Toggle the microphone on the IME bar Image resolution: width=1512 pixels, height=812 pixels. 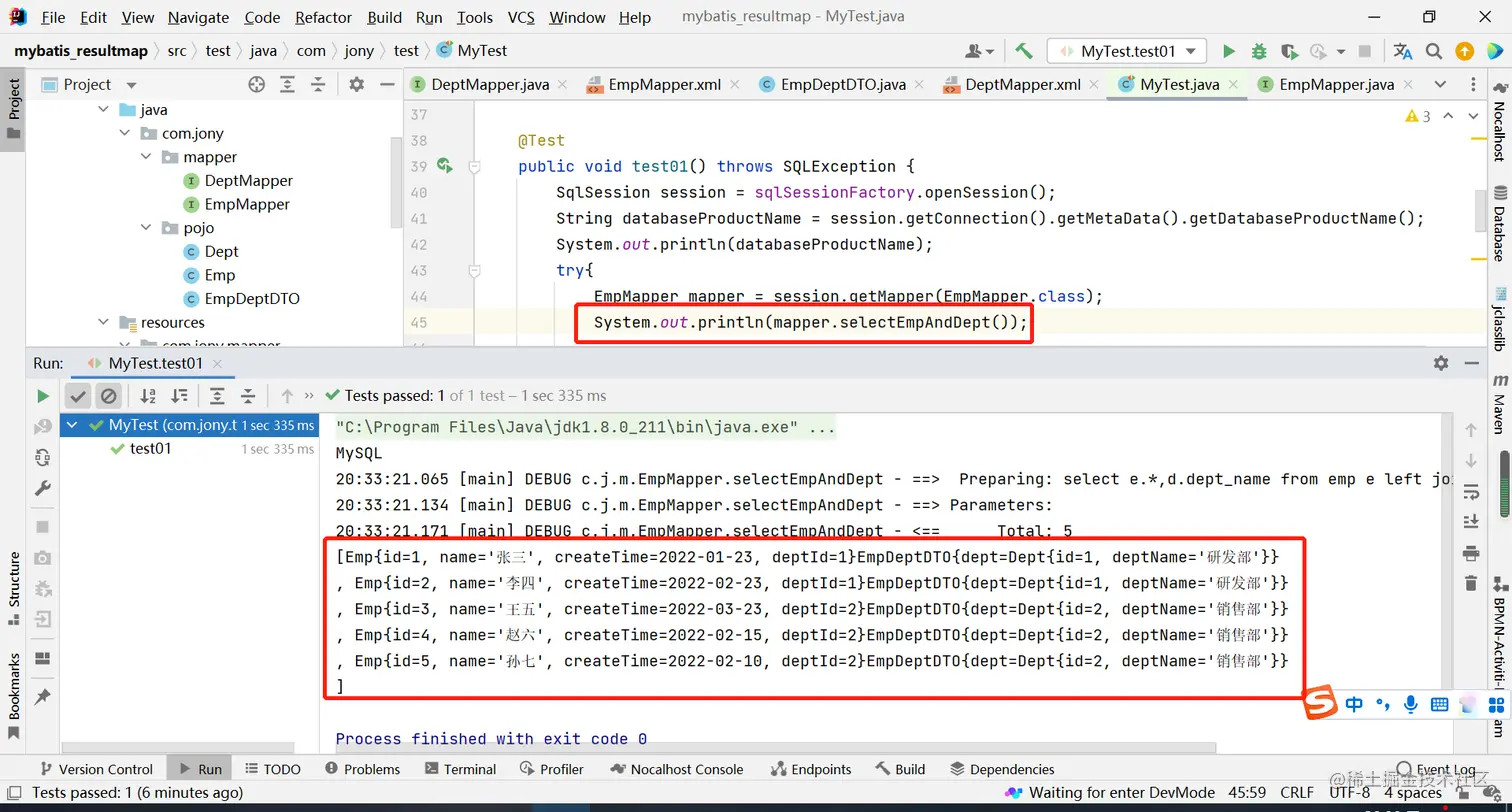coord(1411,704)
